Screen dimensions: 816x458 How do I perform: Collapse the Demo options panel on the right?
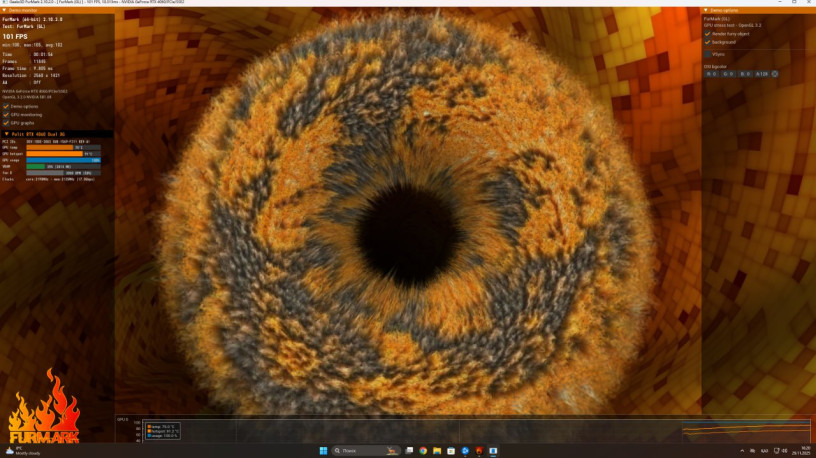[x=705, y=10]
